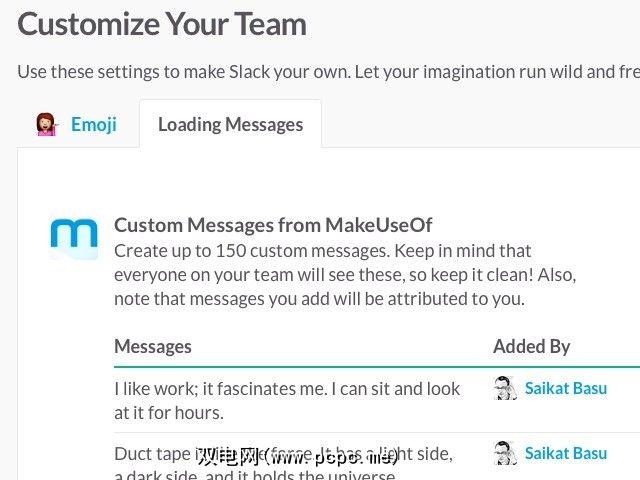
Task: Click the 'Custom Messages from MakeUseOf' heading
Action: [x=273, y=225]
